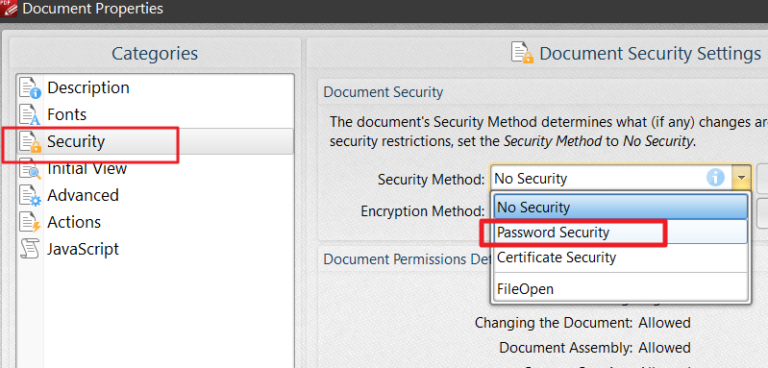Click the Advanced gear document icon
Viewport: 768px width, 368px height.
click(x=30, y=196)
